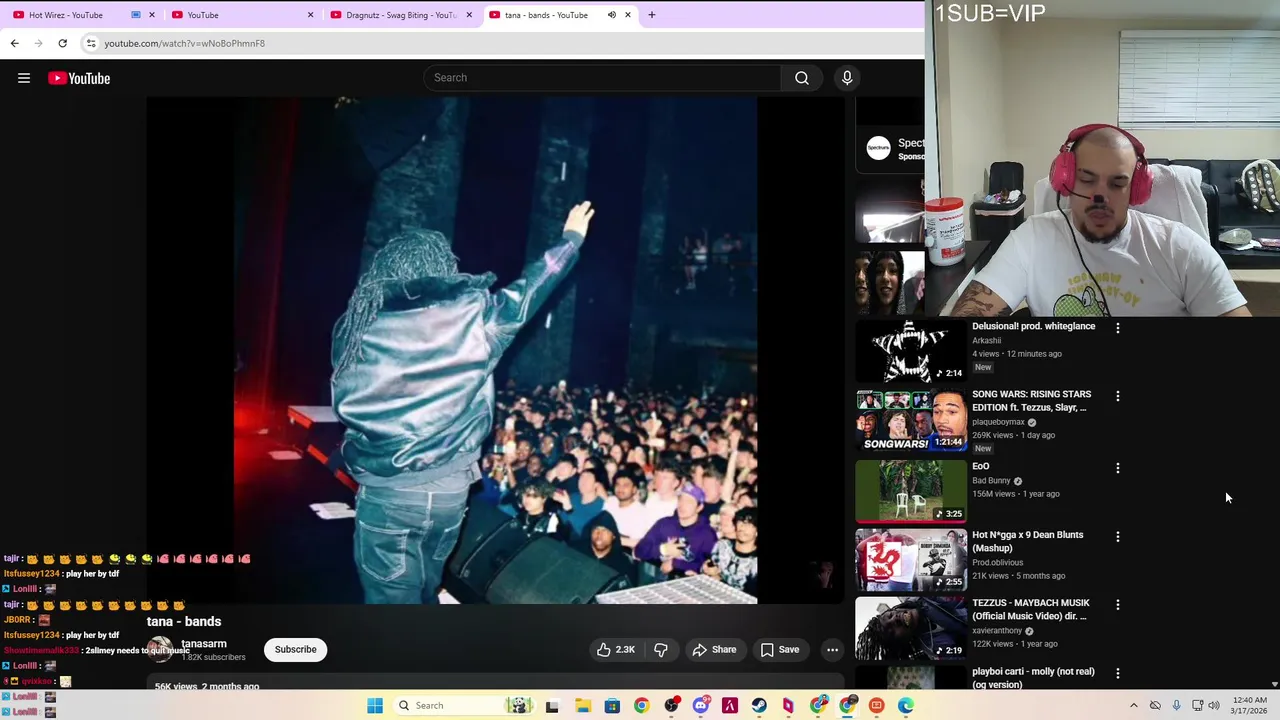Open options menu for EoO video
The width and height of the screenshot is (1280, 720).
(x=1118, y=468)
